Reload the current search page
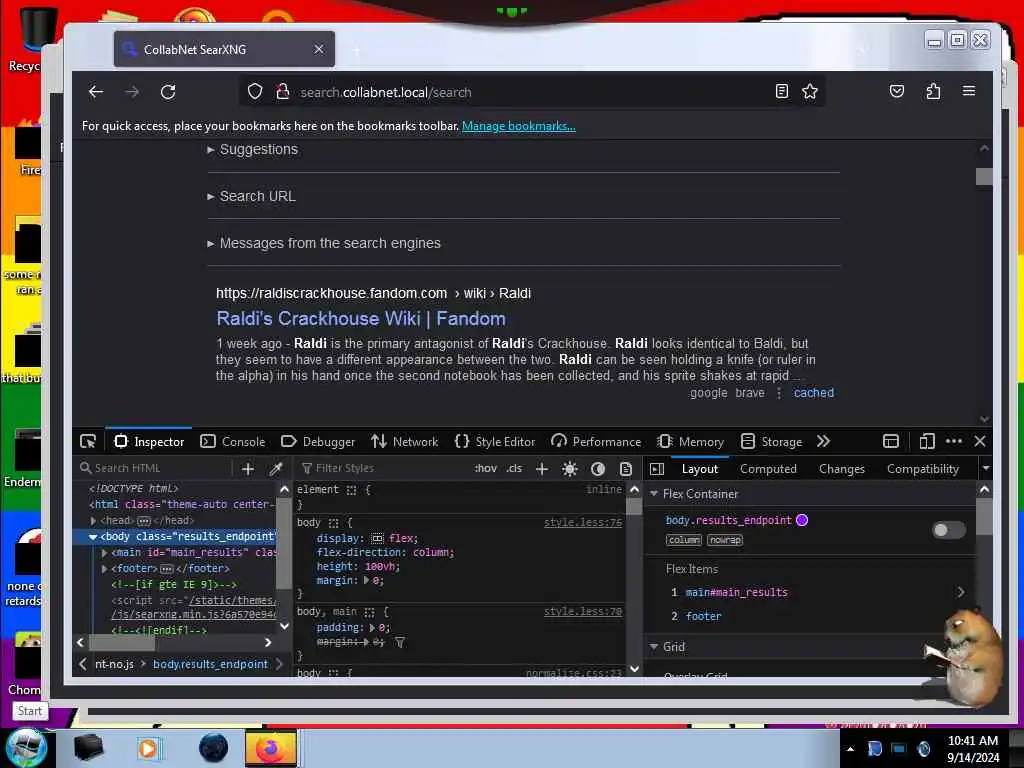Viewport: 1024px width, 768px height. click(168, 92)
